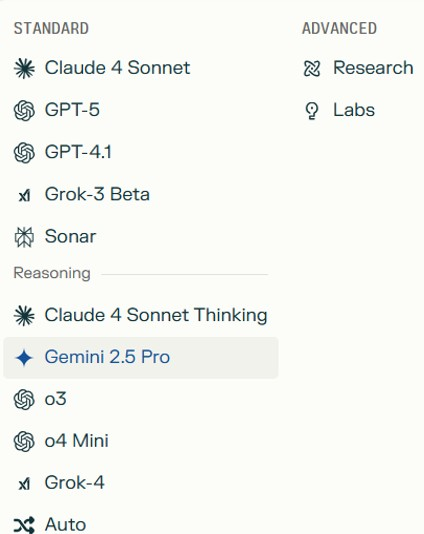Choose the Gemini 2.5 Pro option
Image resolution: width=424 pixels, height=534 pixels.
click(141, 358)
